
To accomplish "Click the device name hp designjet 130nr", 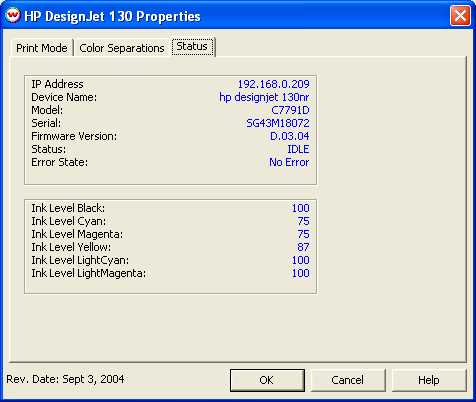I will [264, 97].
